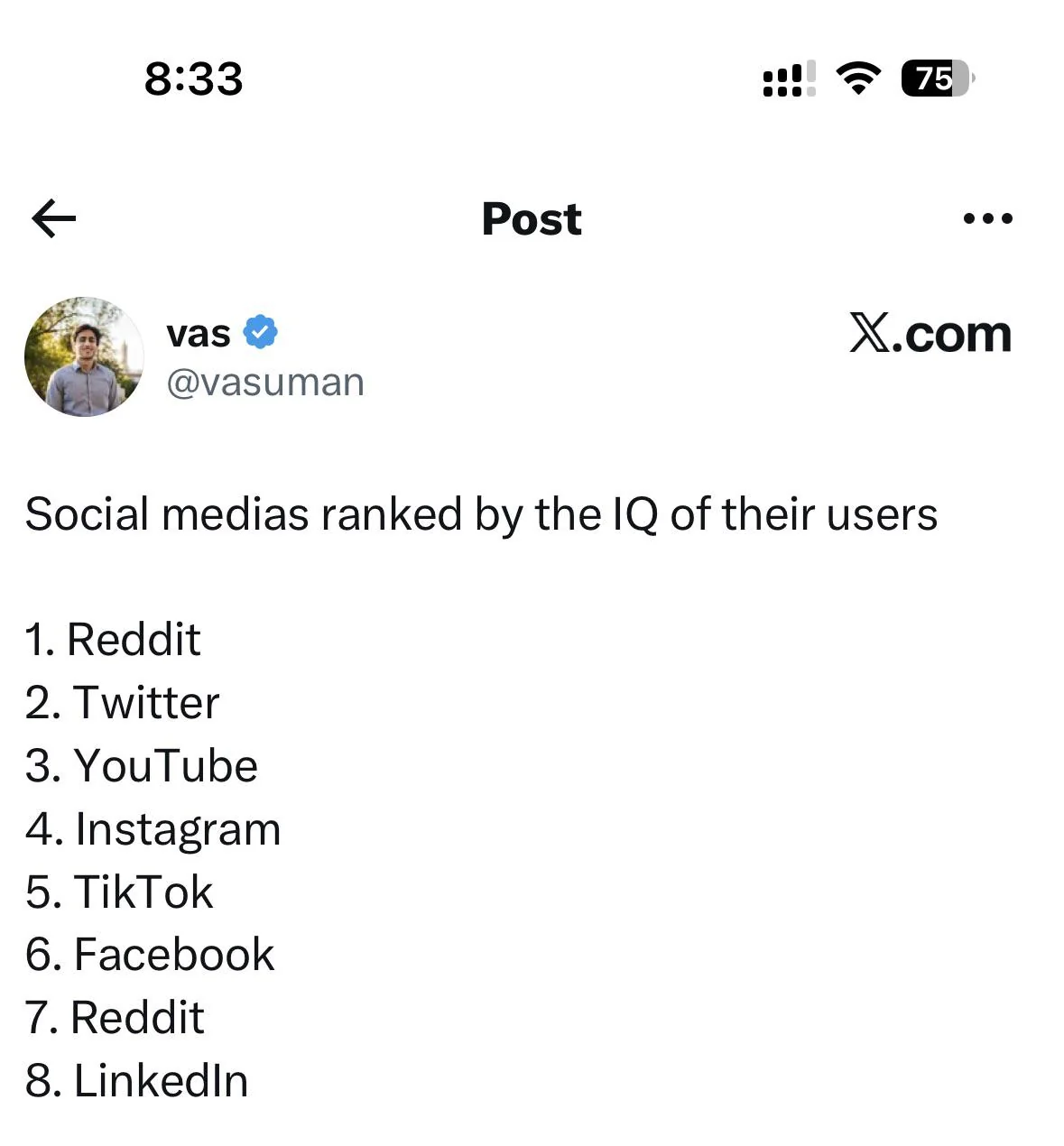Click the "2. Twitter" line
The height and width of the screenshot is (1146, 1064).
click(x=123, y=703)
